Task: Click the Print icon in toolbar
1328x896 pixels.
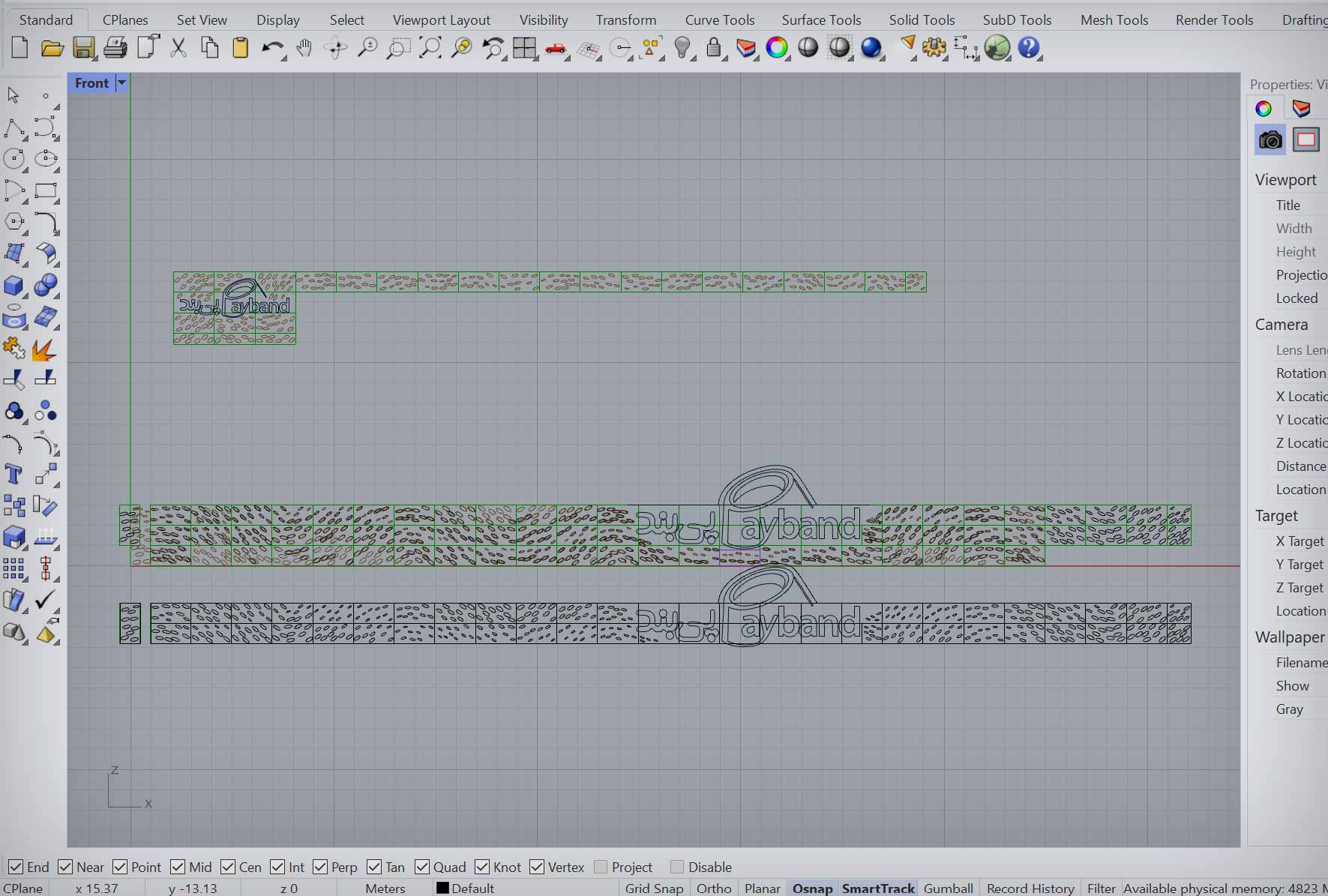Action: tap(115, 49)
